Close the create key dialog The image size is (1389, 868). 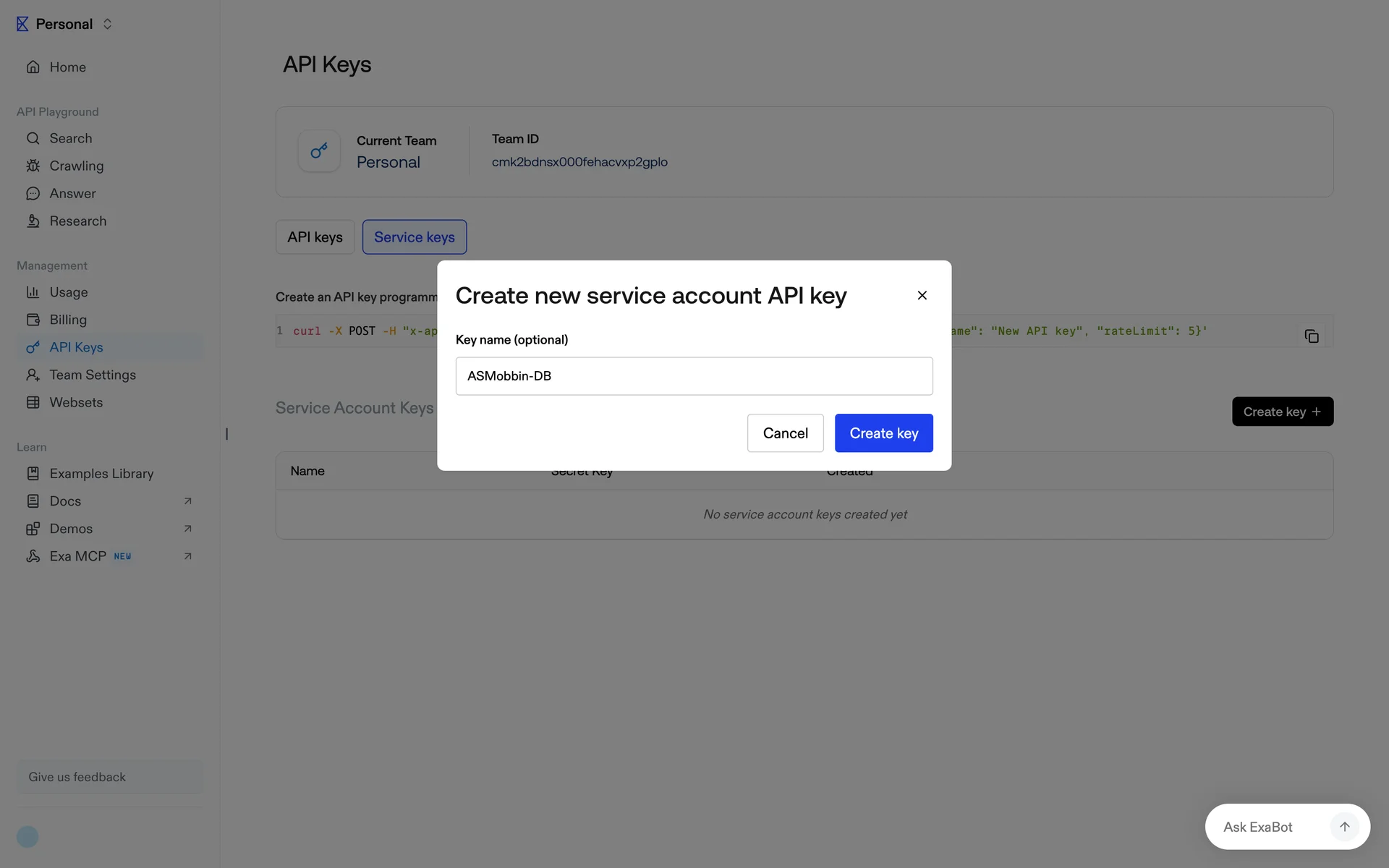922,295
